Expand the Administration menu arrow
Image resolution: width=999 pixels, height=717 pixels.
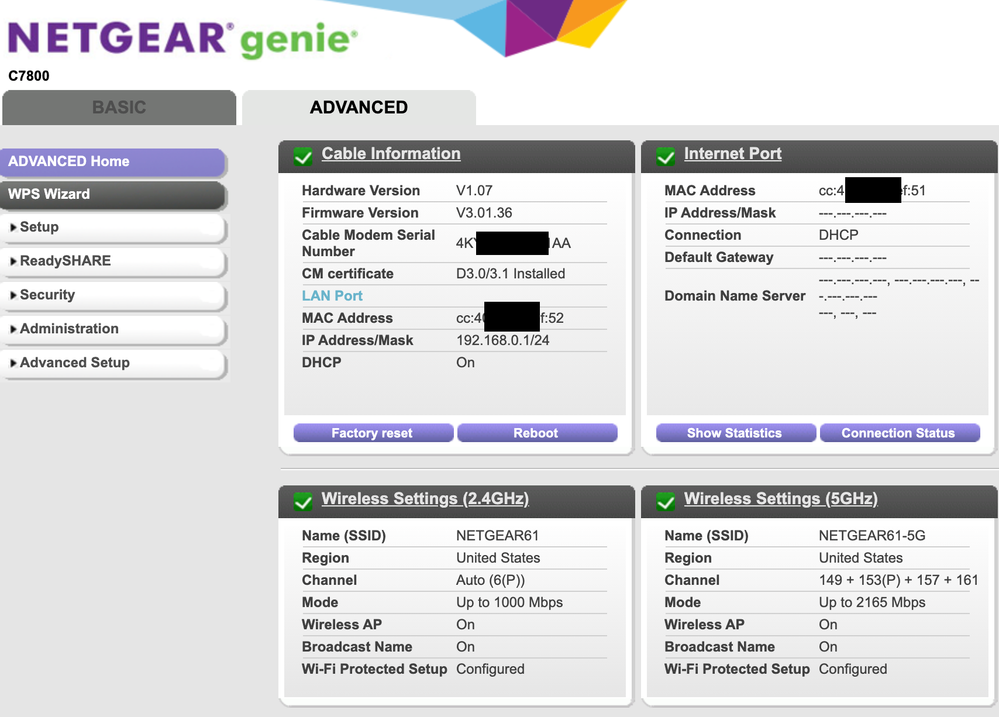click(x=13, y=329)
